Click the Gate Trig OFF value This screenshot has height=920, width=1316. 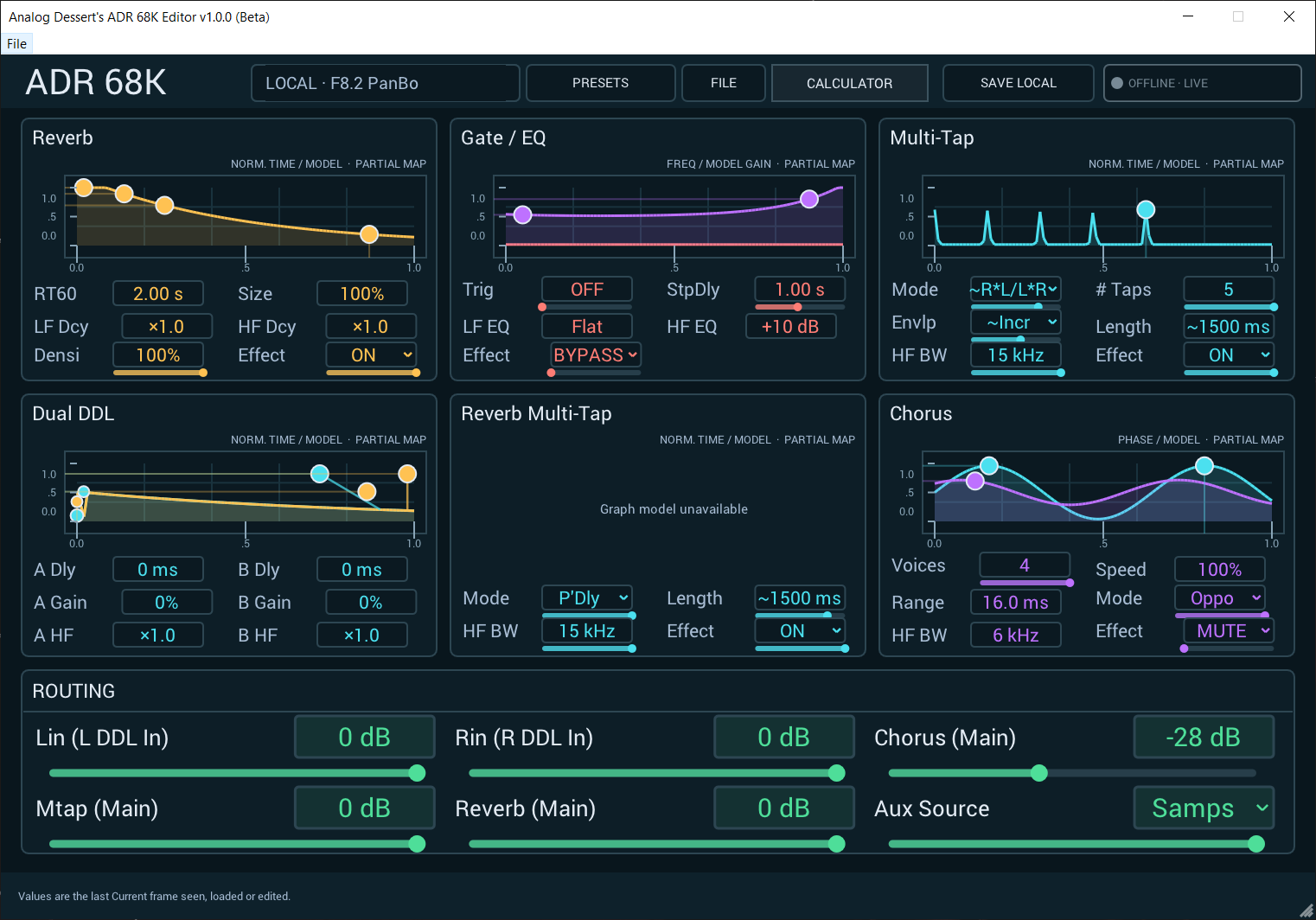(587, 290)
